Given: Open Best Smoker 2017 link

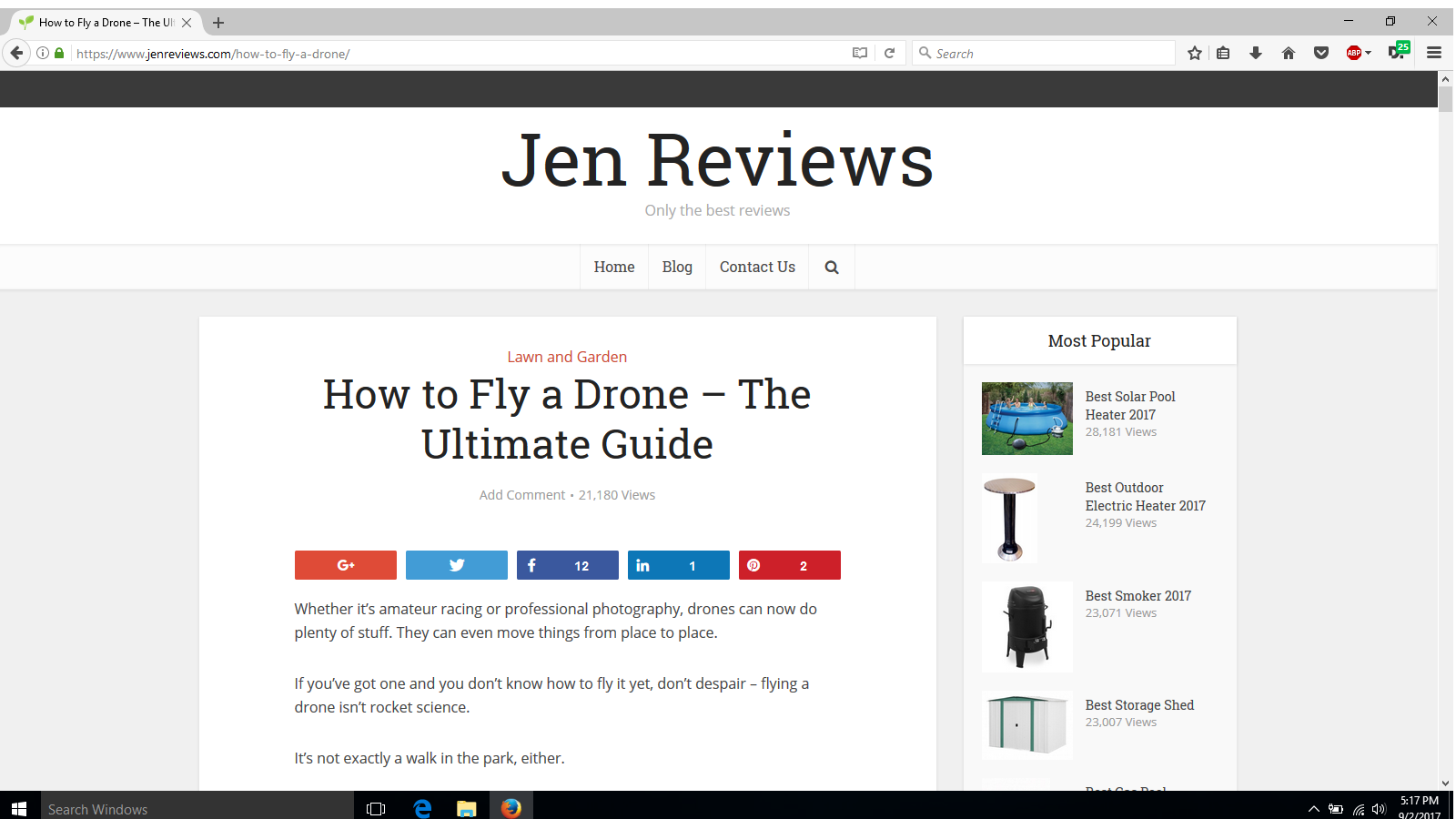Looking at the screenshot, I should 1137,596.
